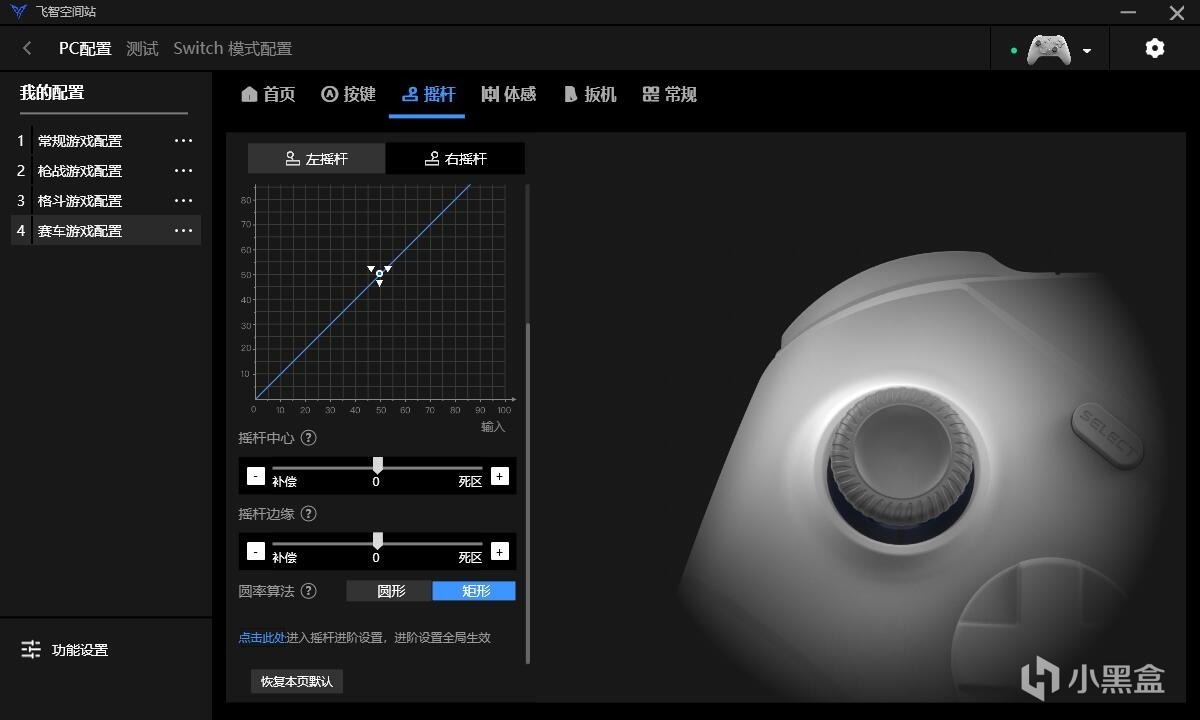Click the 点击此处 advanced settings link

pos(262,637)
